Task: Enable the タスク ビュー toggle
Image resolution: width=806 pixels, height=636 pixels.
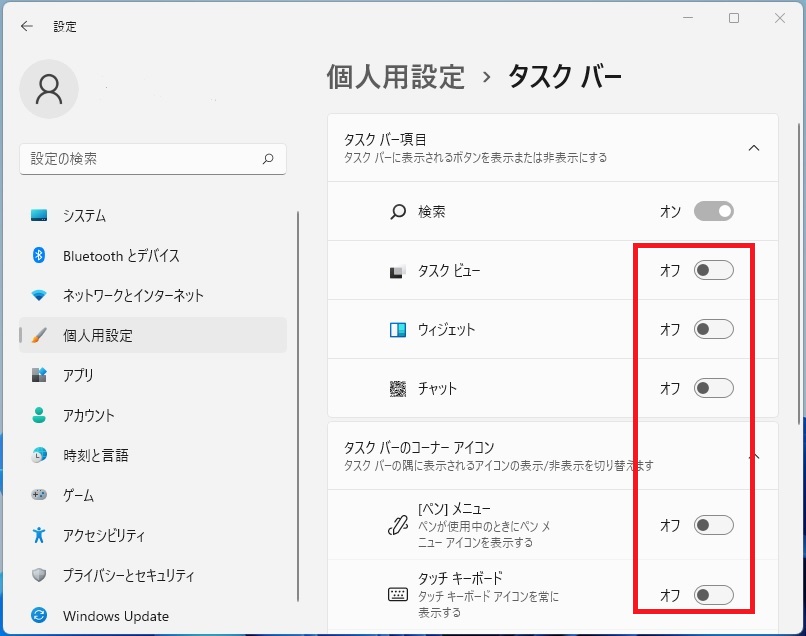Action: click(x=713, y=270)
